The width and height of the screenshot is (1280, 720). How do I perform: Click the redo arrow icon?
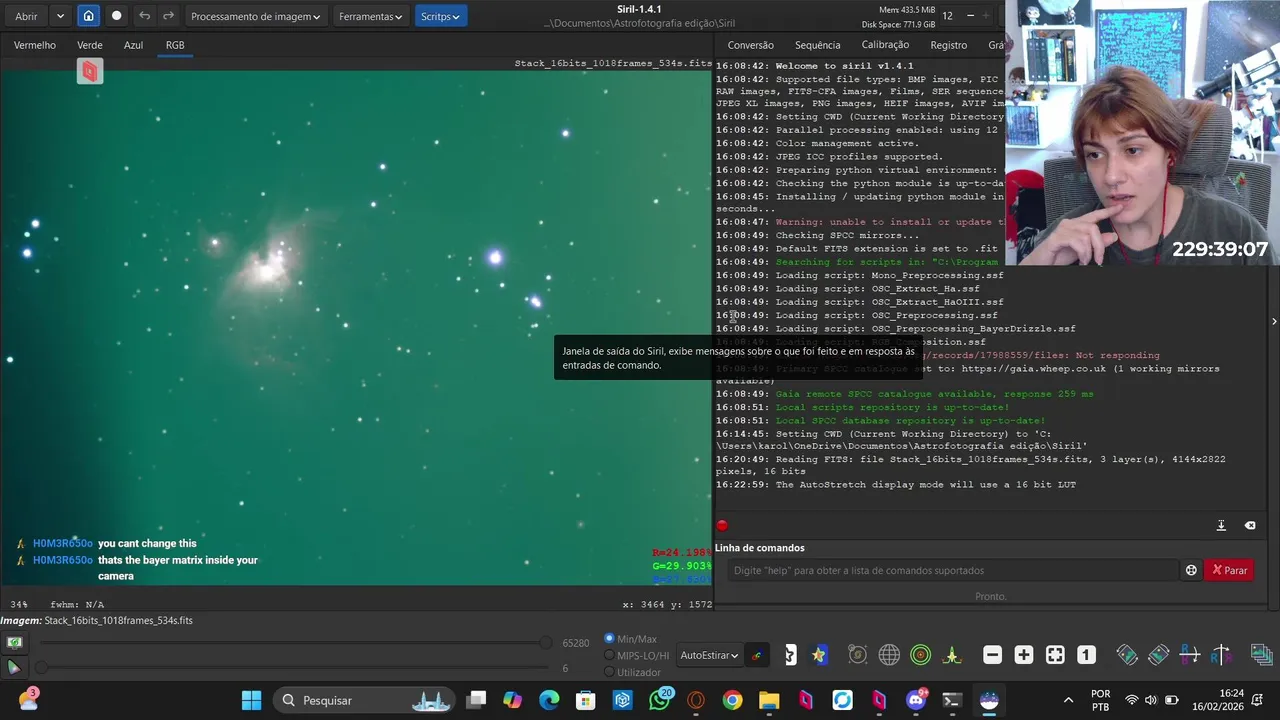[x=168, y=16]
